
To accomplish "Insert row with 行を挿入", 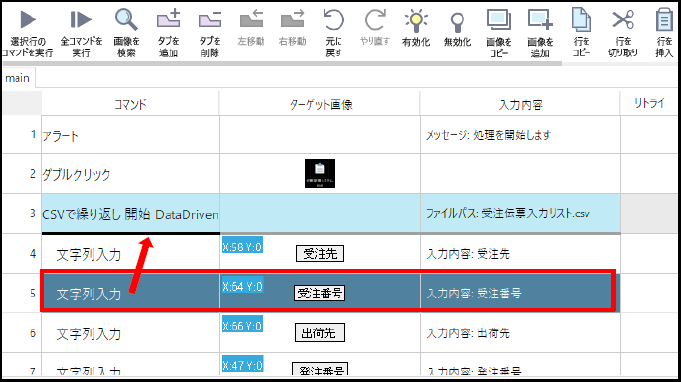I will (x=664, y=33).
